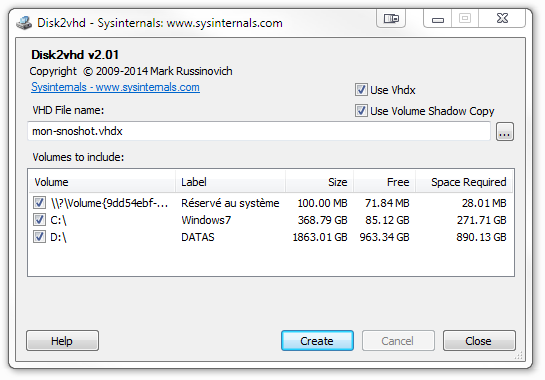
Task: Select the \\?\Volume{9dd54ebf volume name
Action: click(x=109, y=203)
